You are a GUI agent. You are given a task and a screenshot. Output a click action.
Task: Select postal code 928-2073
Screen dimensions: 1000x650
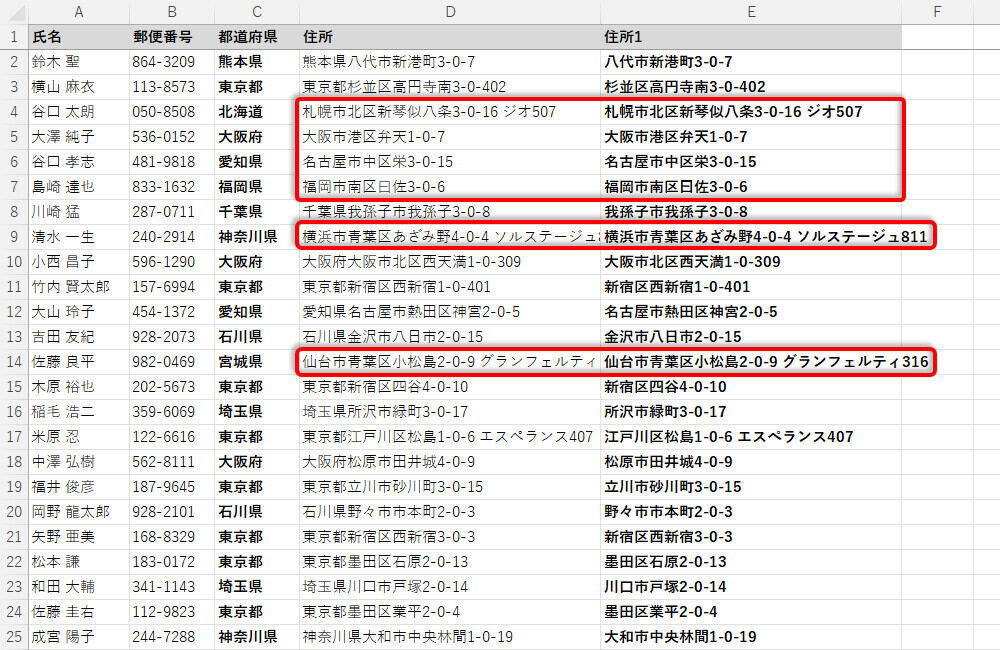point(172,337)
